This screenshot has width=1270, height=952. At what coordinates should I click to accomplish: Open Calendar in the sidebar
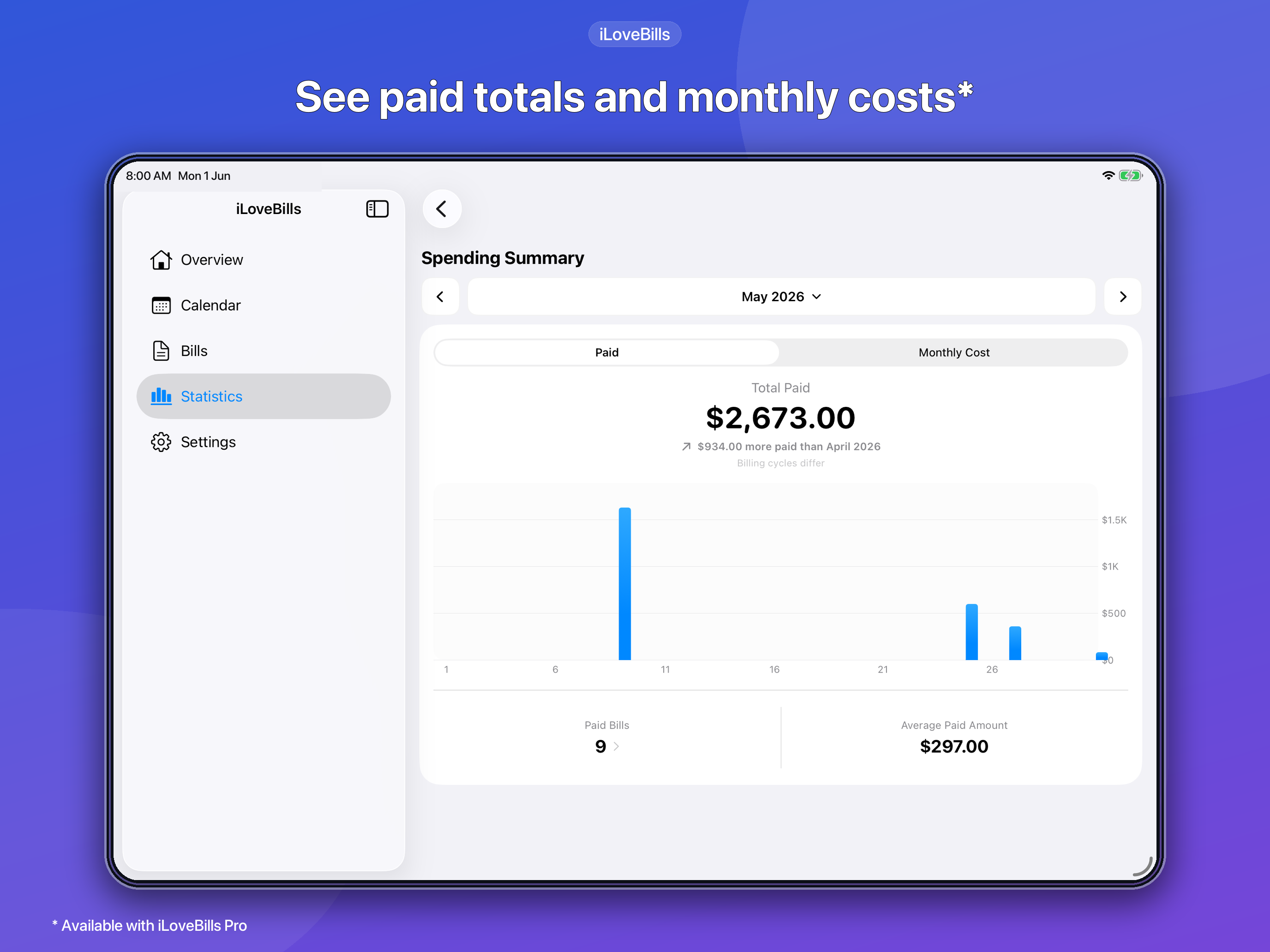(x=264, y=305)
